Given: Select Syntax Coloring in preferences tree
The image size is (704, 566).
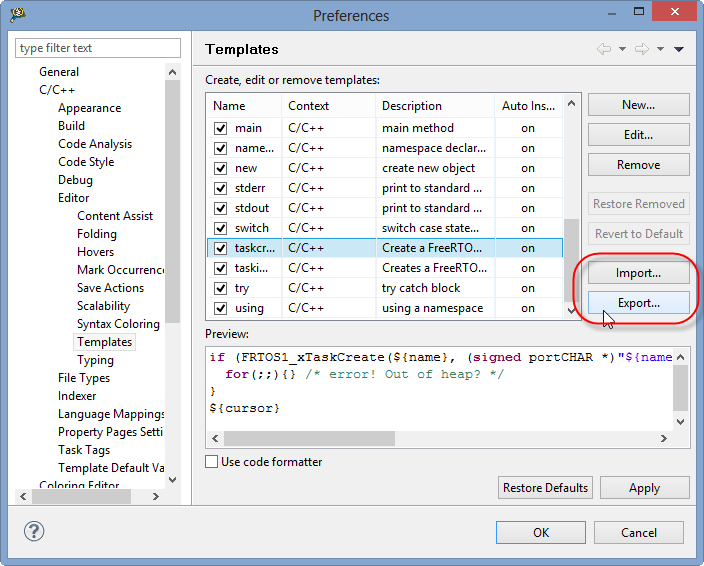Looking at the screenshot, I should click(x=118, y=324).
